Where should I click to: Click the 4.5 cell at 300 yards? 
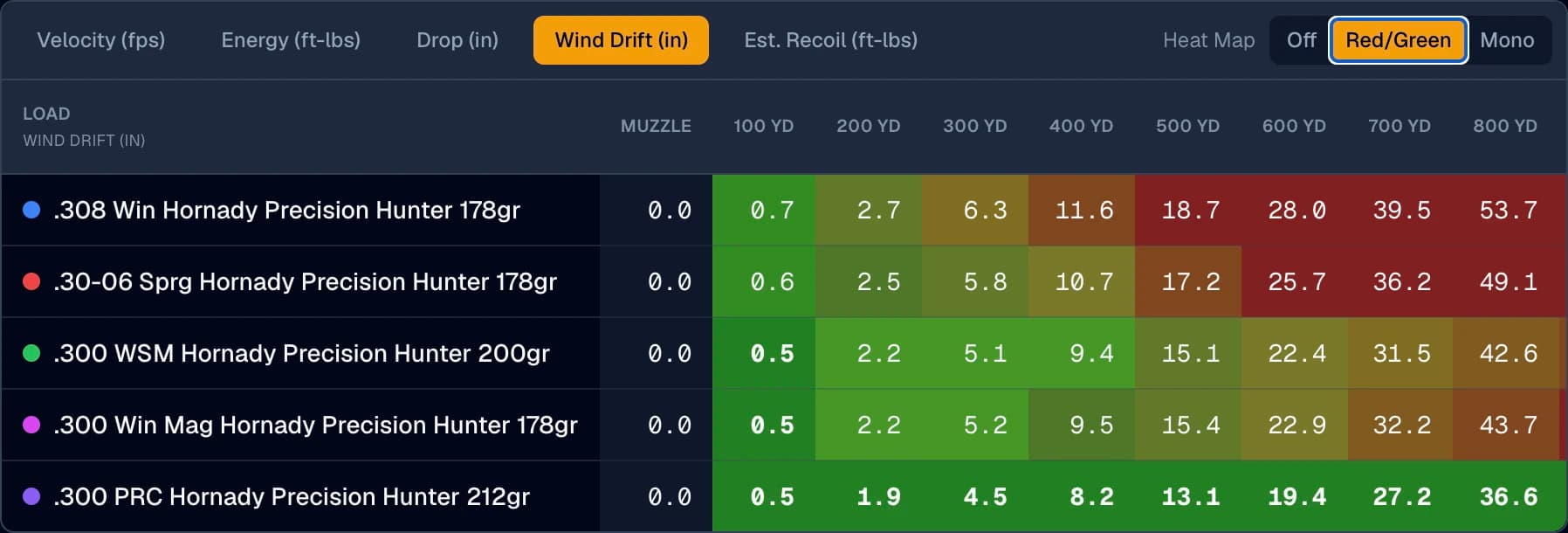975,496
